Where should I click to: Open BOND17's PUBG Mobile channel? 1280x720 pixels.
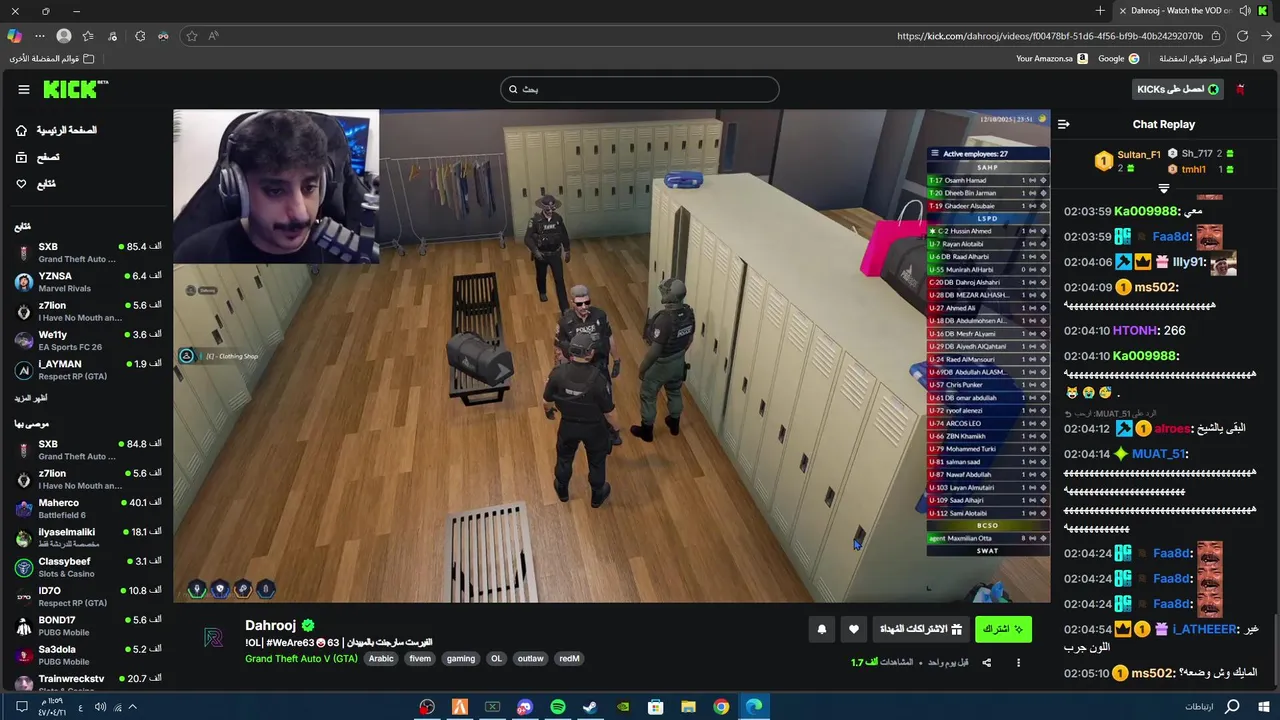coord(88,626)
